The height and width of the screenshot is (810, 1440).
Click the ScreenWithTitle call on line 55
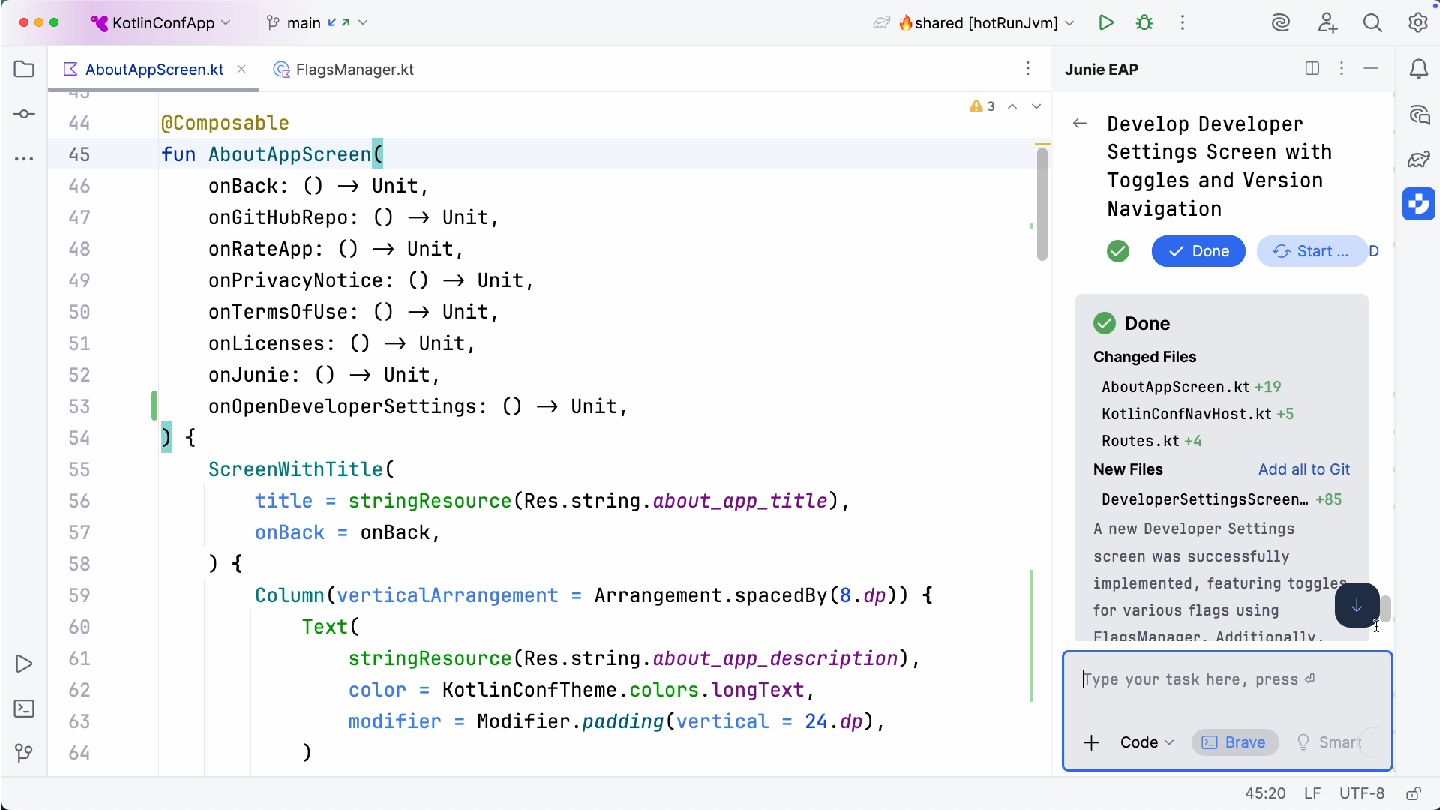coord(295,469)
